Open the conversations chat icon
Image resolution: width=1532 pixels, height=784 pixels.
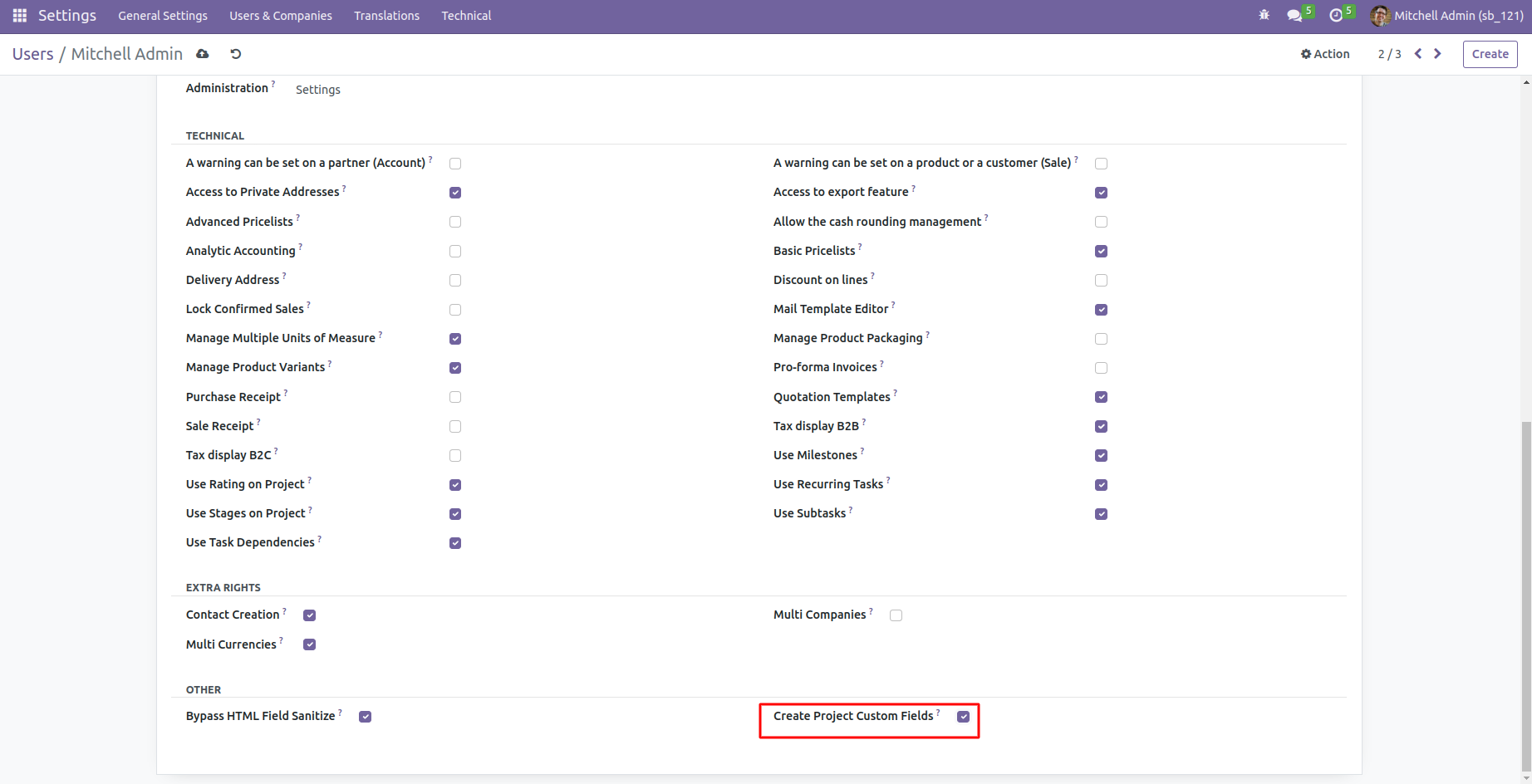[1294, 16]
